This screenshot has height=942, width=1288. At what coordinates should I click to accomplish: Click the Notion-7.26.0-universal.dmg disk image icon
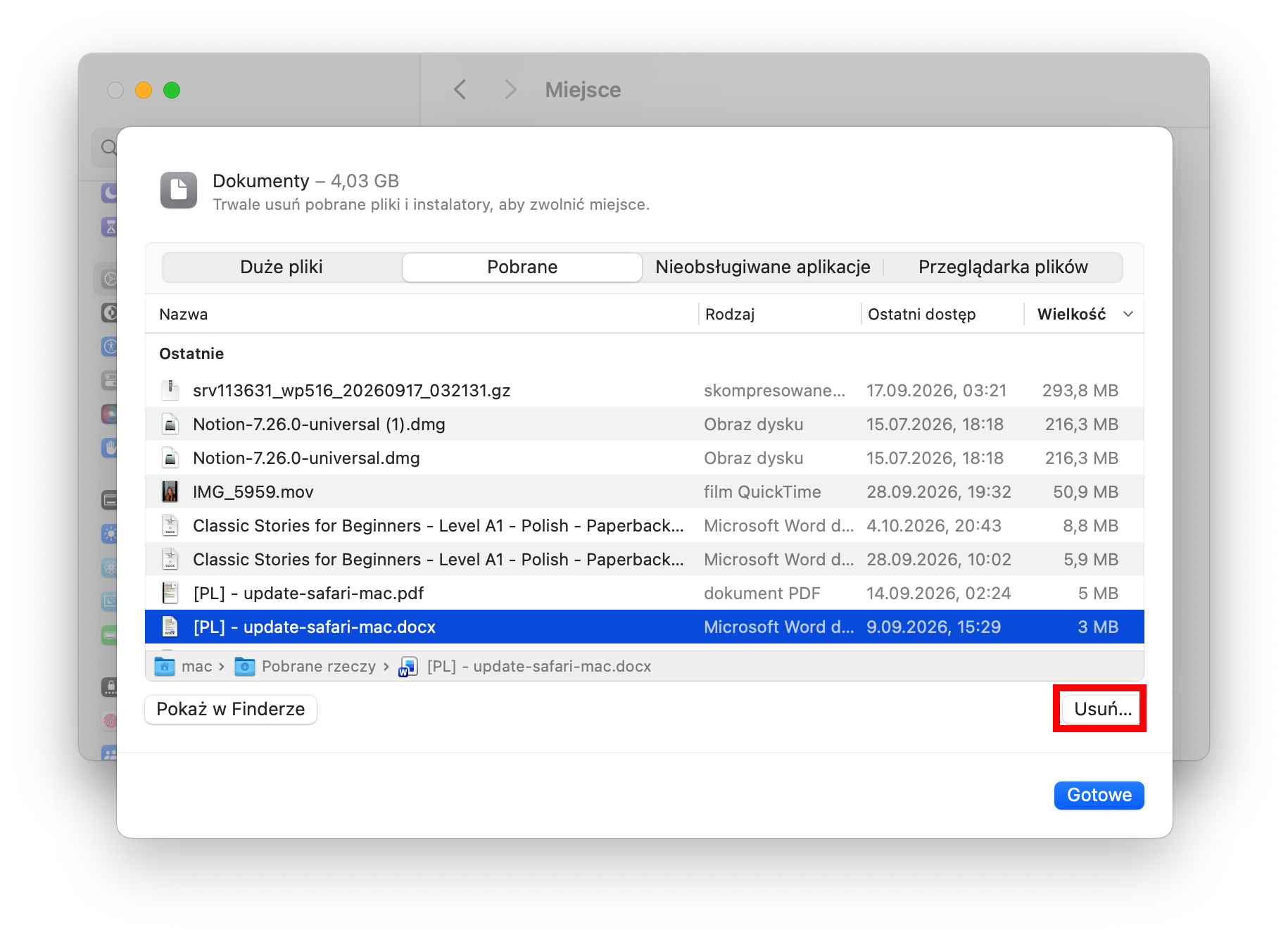click(x=170, y=458)
